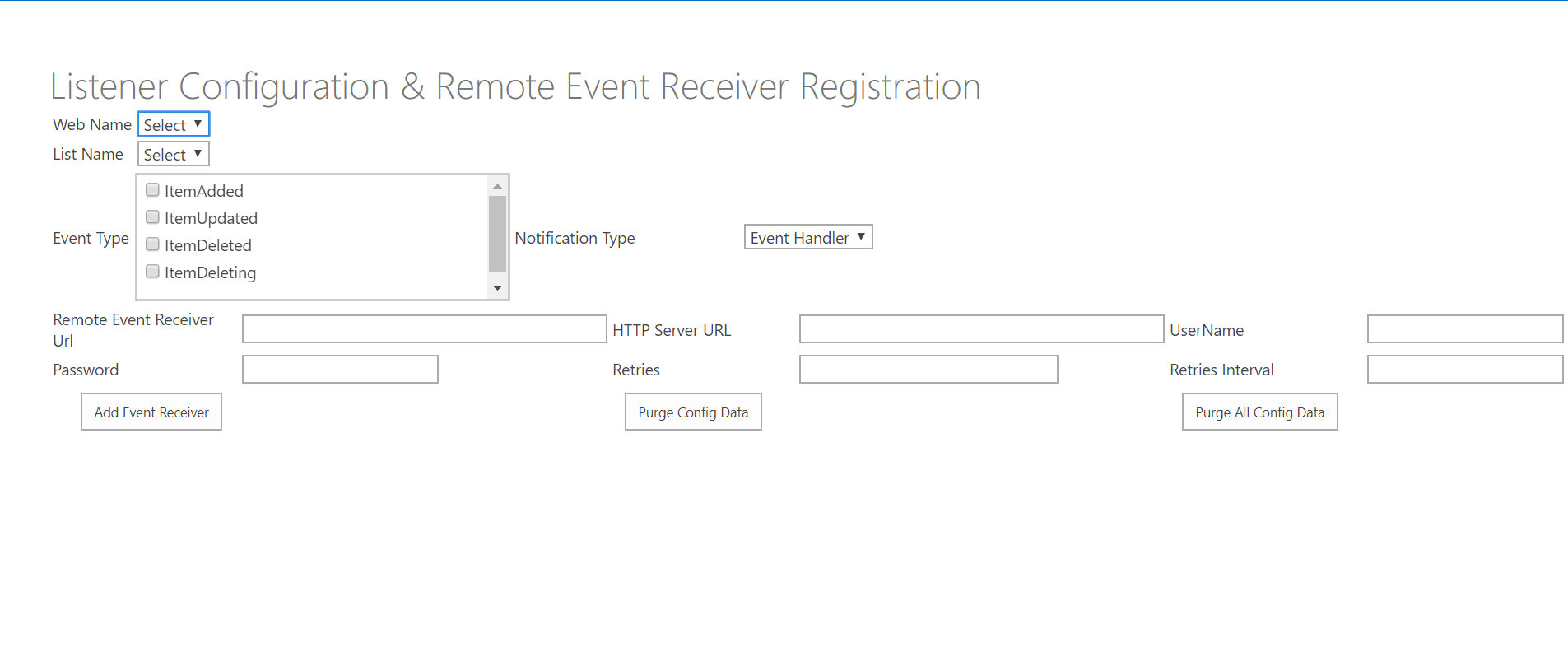Screen dimensions: 1568x661
Task: Click the HTTP Server URL label
Action: tap(672, 330)
